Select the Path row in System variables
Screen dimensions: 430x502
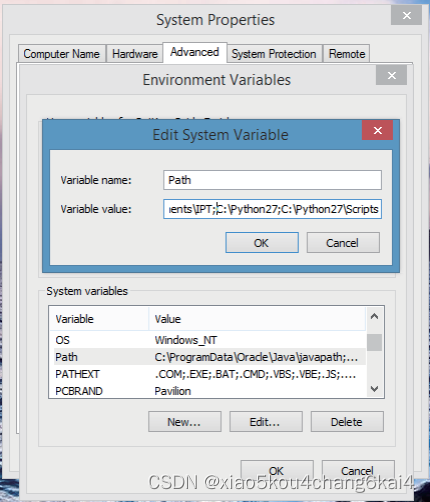207,357
